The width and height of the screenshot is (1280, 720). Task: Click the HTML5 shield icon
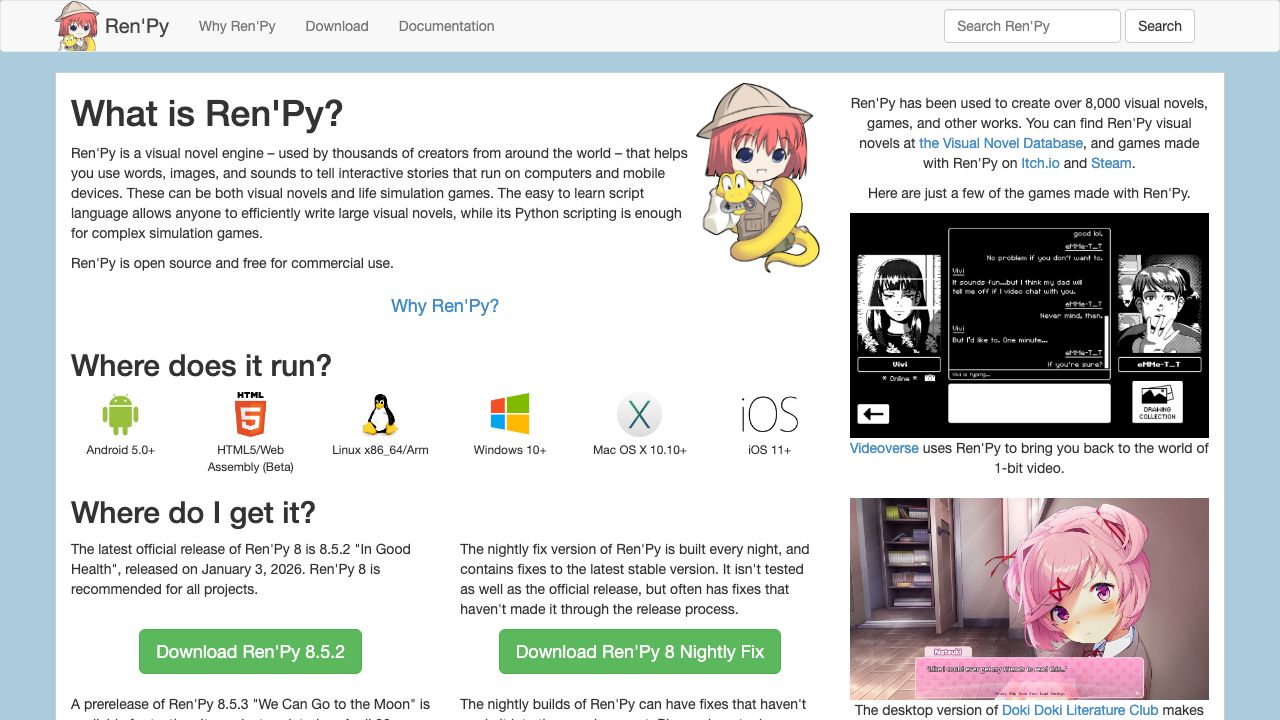(250, 414)
